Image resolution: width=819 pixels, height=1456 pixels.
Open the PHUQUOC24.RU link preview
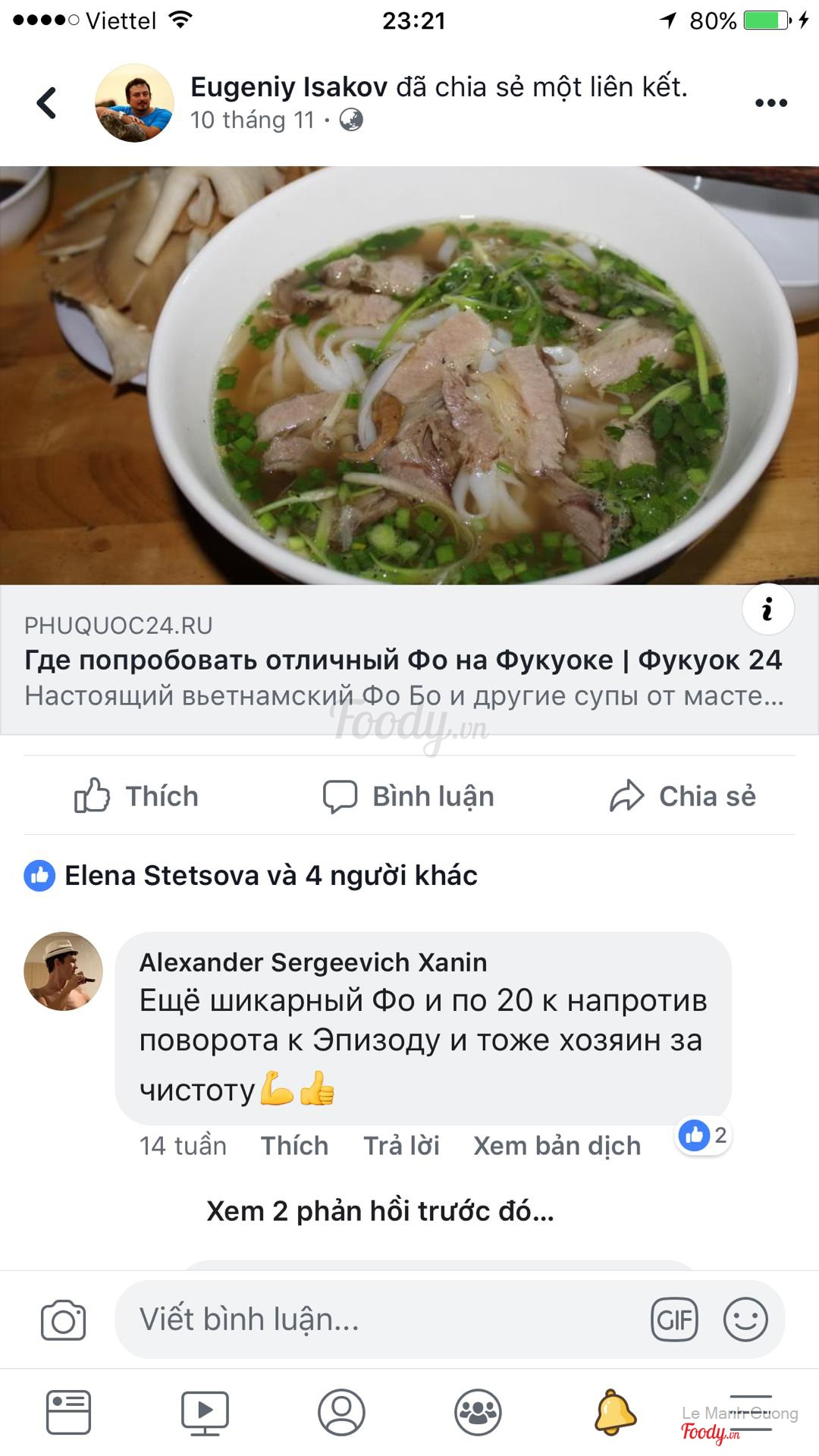click(x=409, y=660)
